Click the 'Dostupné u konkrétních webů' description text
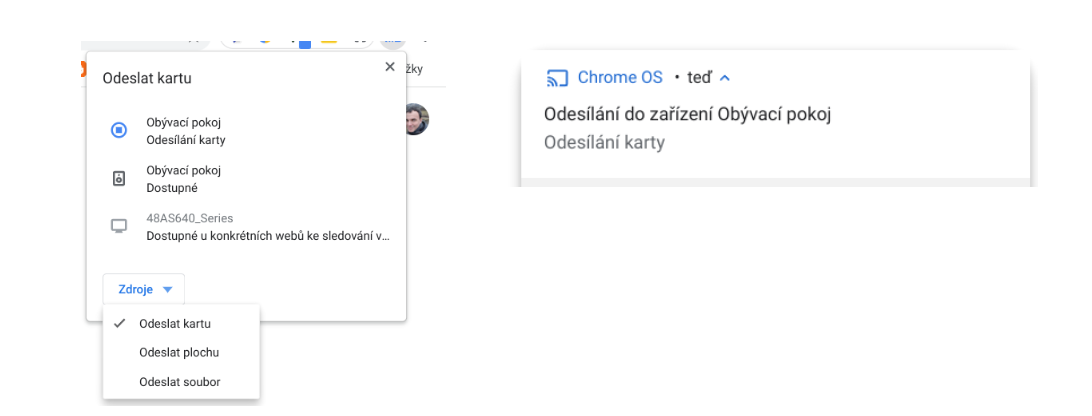The height and width of the screenshot is (416, 1092). point(268,236)
